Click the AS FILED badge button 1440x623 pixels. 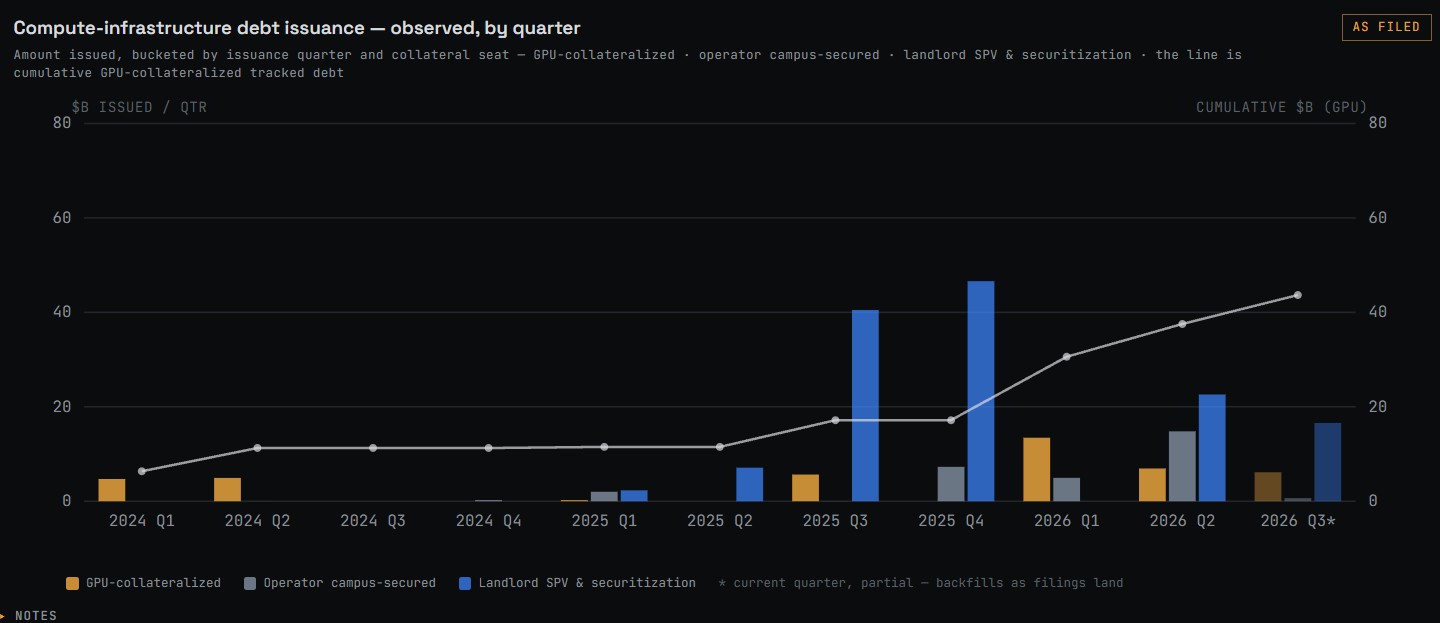pos(1386,27)
